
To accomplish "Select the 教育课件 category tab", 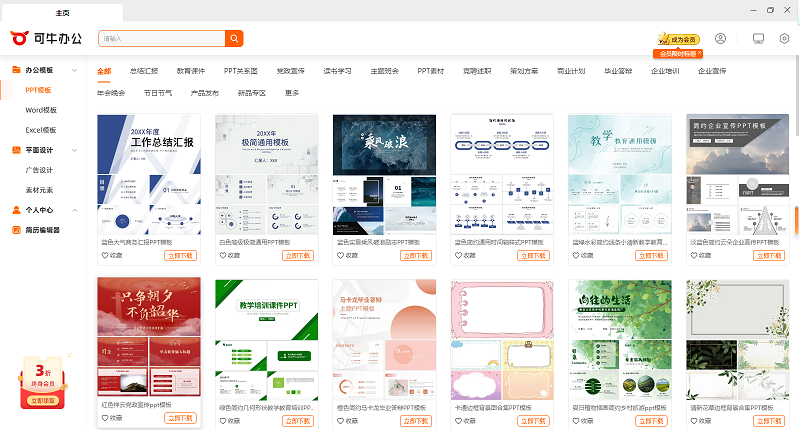I will [x=191, y=71].
